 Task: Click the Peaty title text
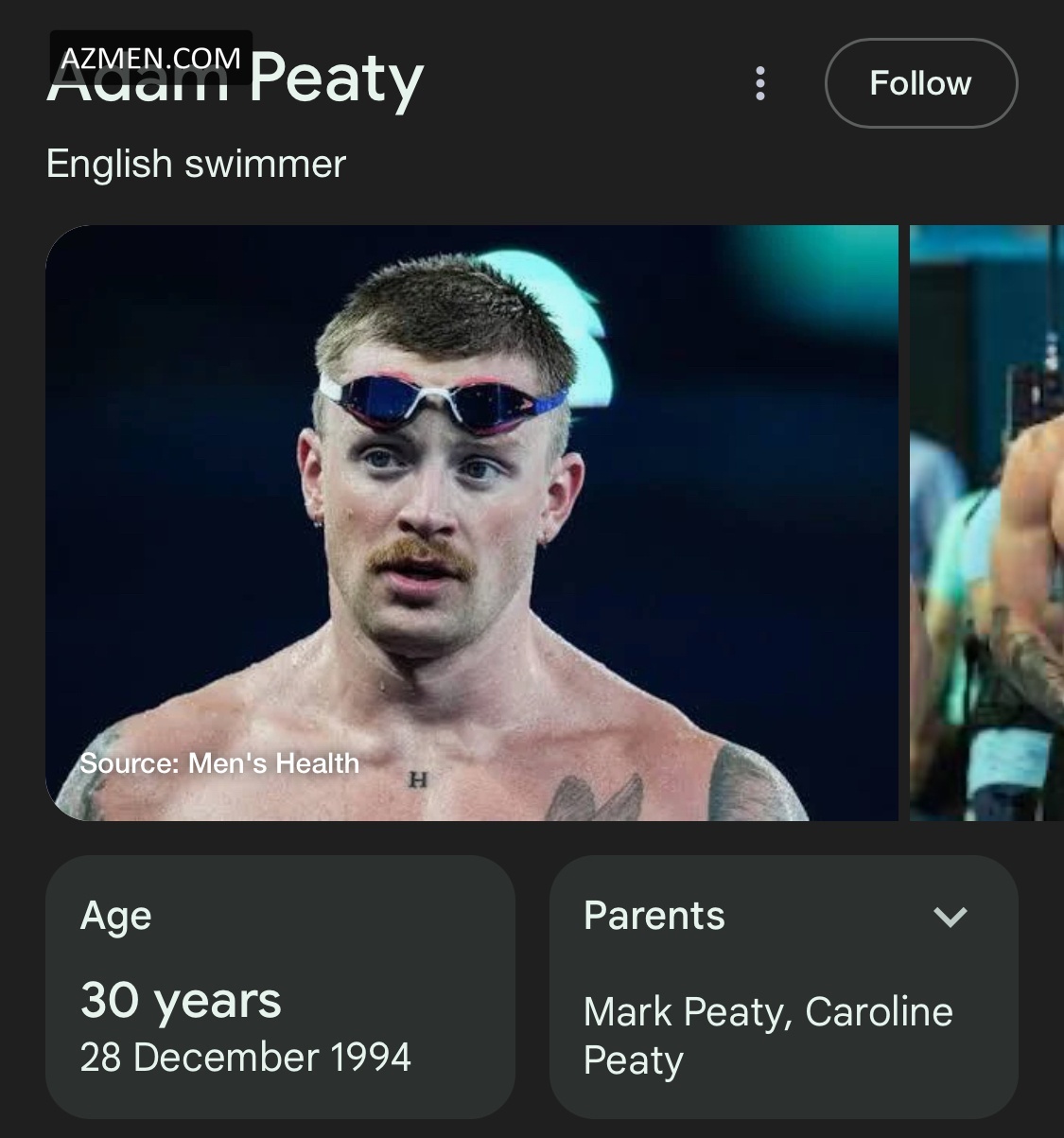337,81
